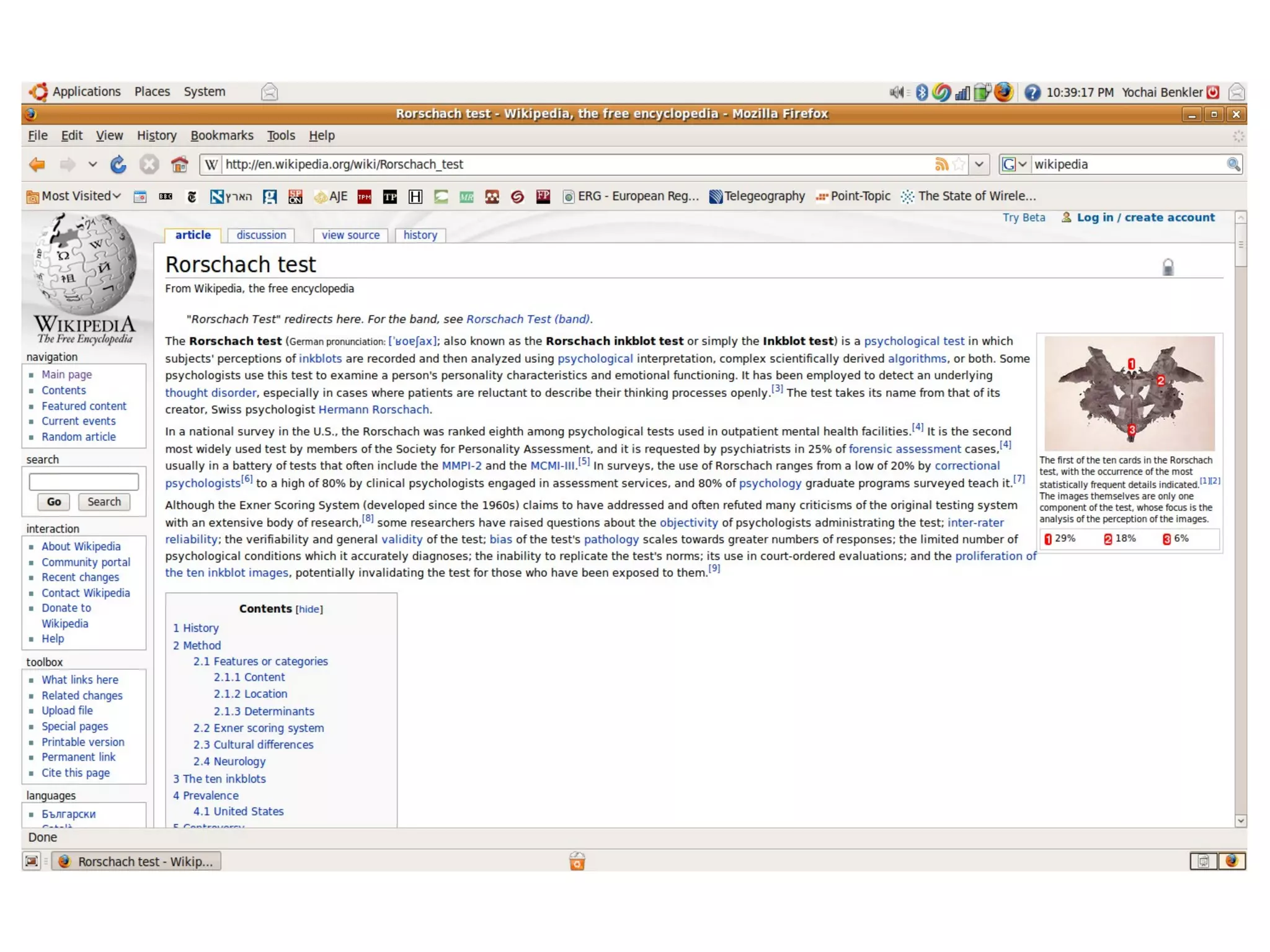Open the Hermann Rorschach link

[373, 409]
